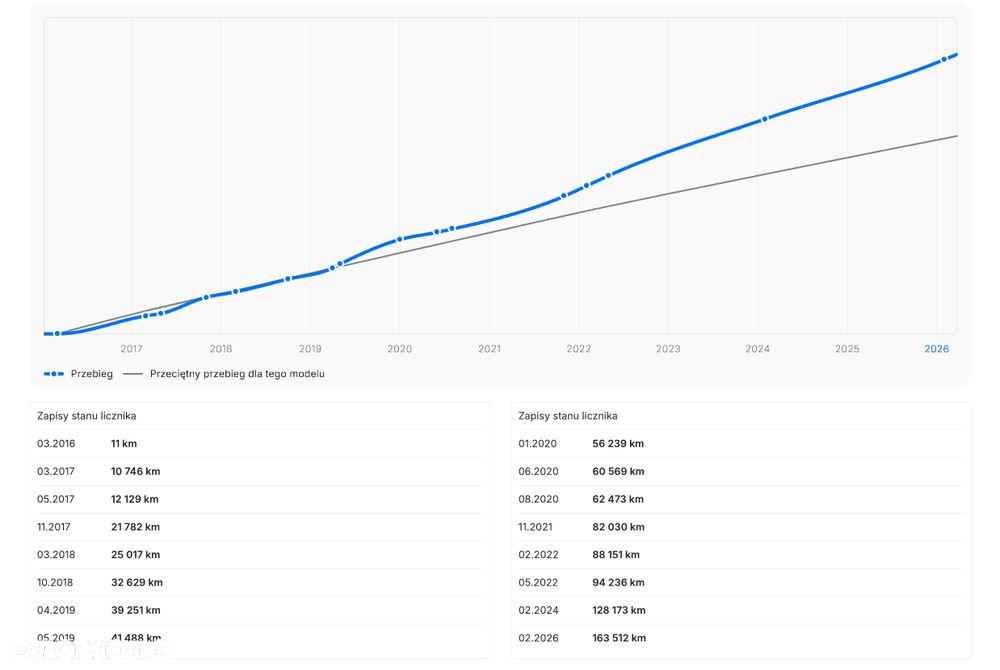Screen dimensions: 1000x670
Task: Click the 11.2017 data point on chart
Action: 206,297
